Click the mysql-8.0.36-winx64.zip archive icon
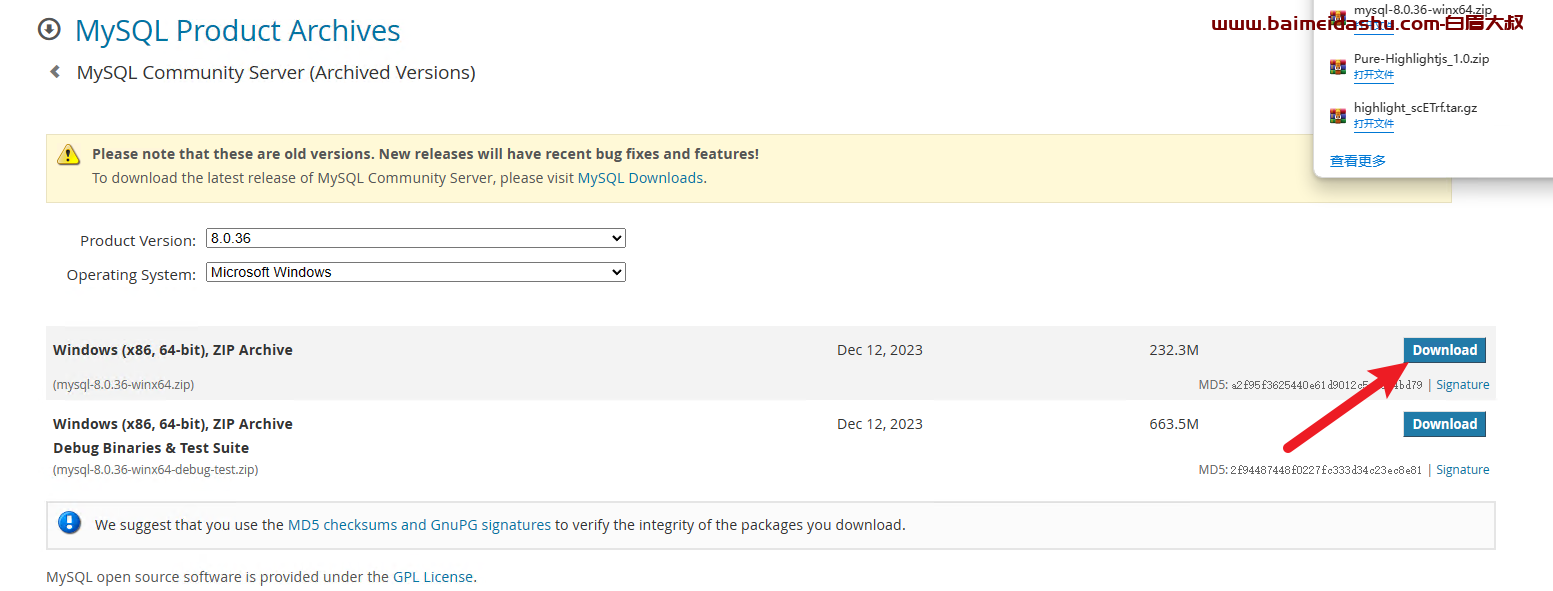This screenshot has height=591, width=1553. pyautogui.click(x=1338, y=17)
